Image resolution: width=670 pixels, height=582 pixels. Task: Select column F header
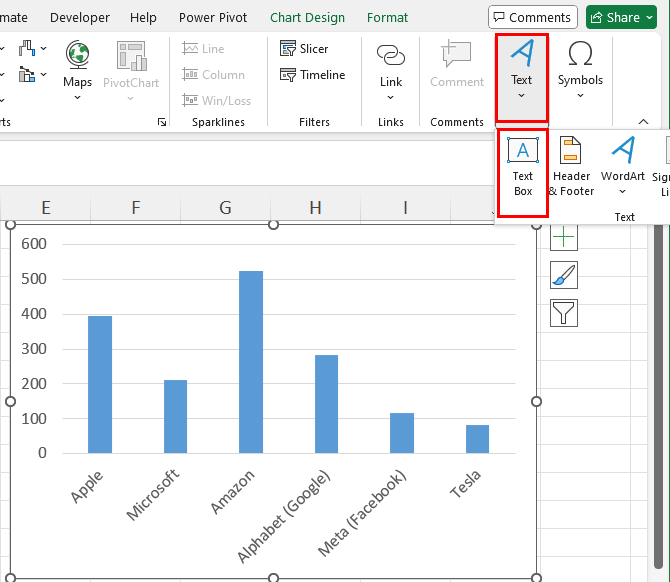point(135,208)
